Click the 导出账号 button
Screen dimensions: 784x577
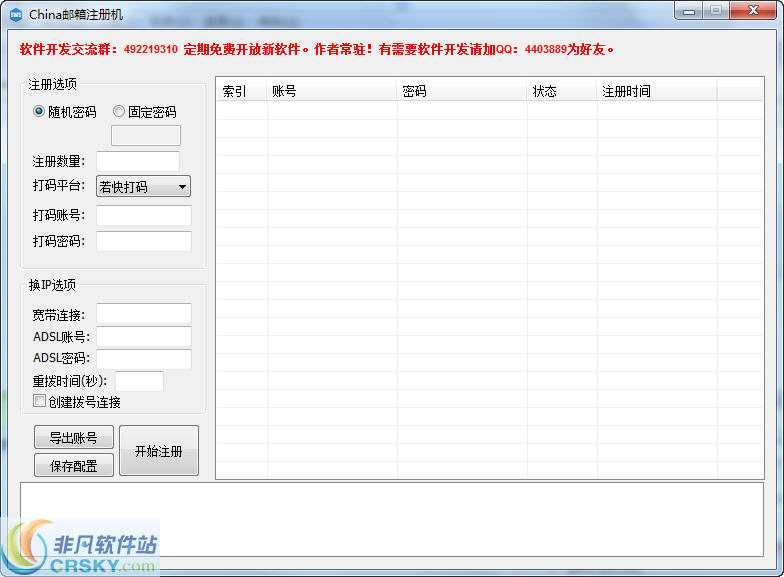tap(74, 438)
